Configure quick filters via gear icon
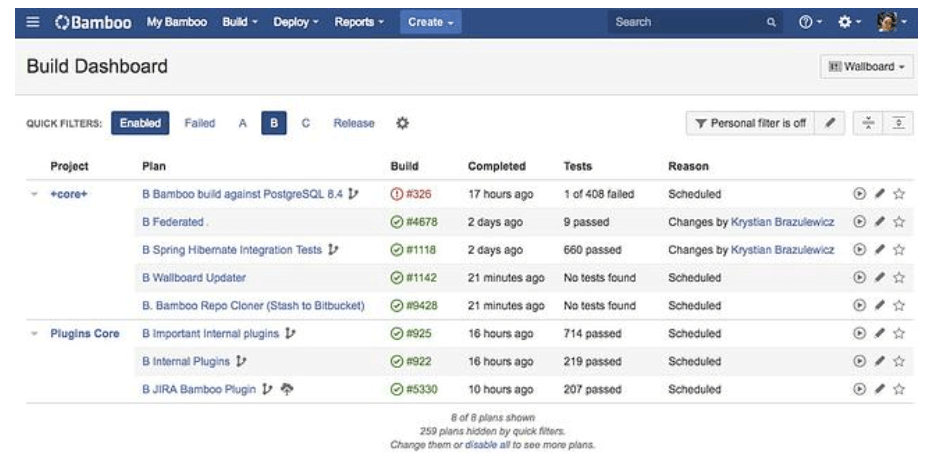The image size is (926, 472). tap(402, 123)
